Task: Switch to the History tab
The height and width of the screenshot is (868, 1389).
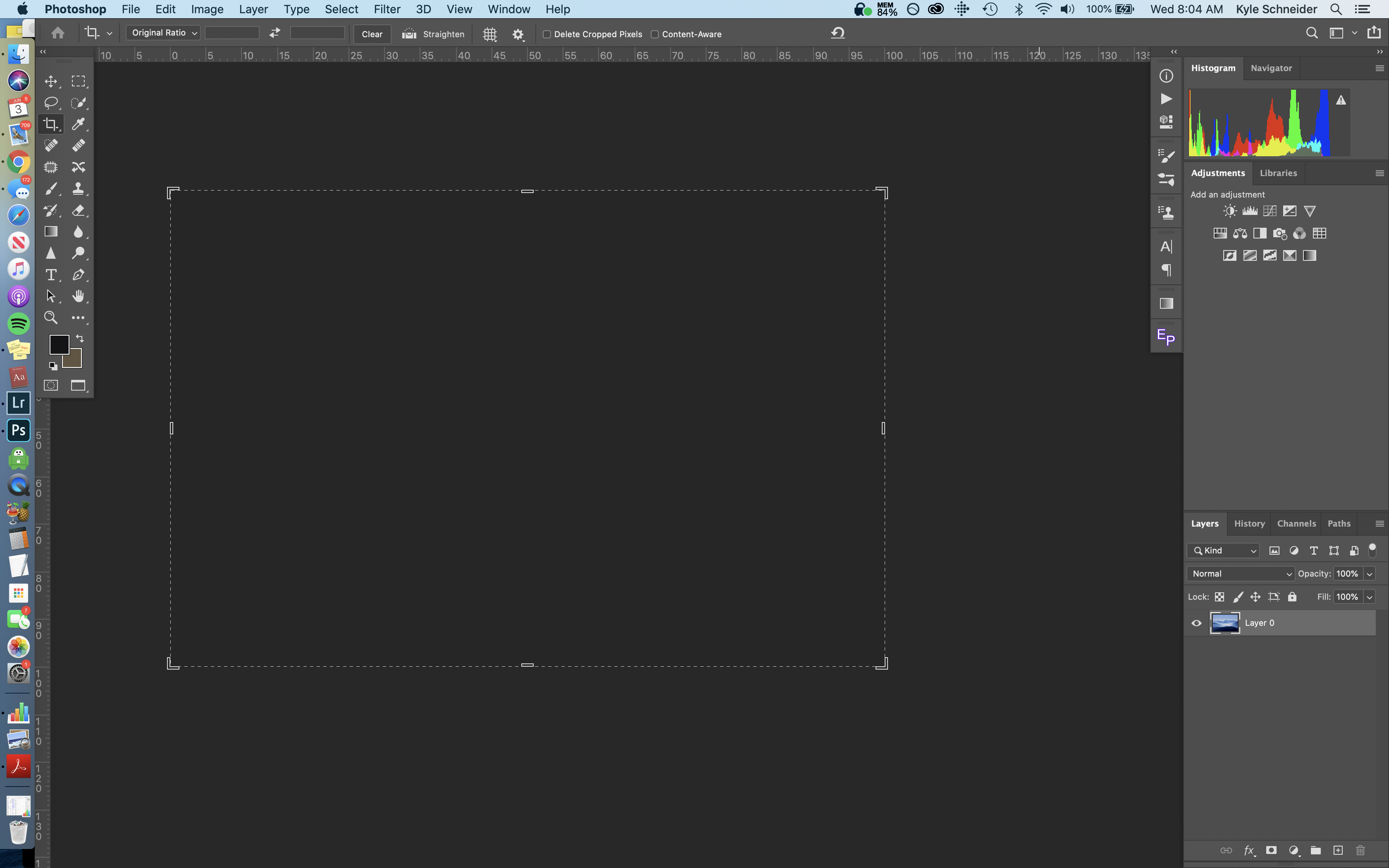Action: (1249, 523)
